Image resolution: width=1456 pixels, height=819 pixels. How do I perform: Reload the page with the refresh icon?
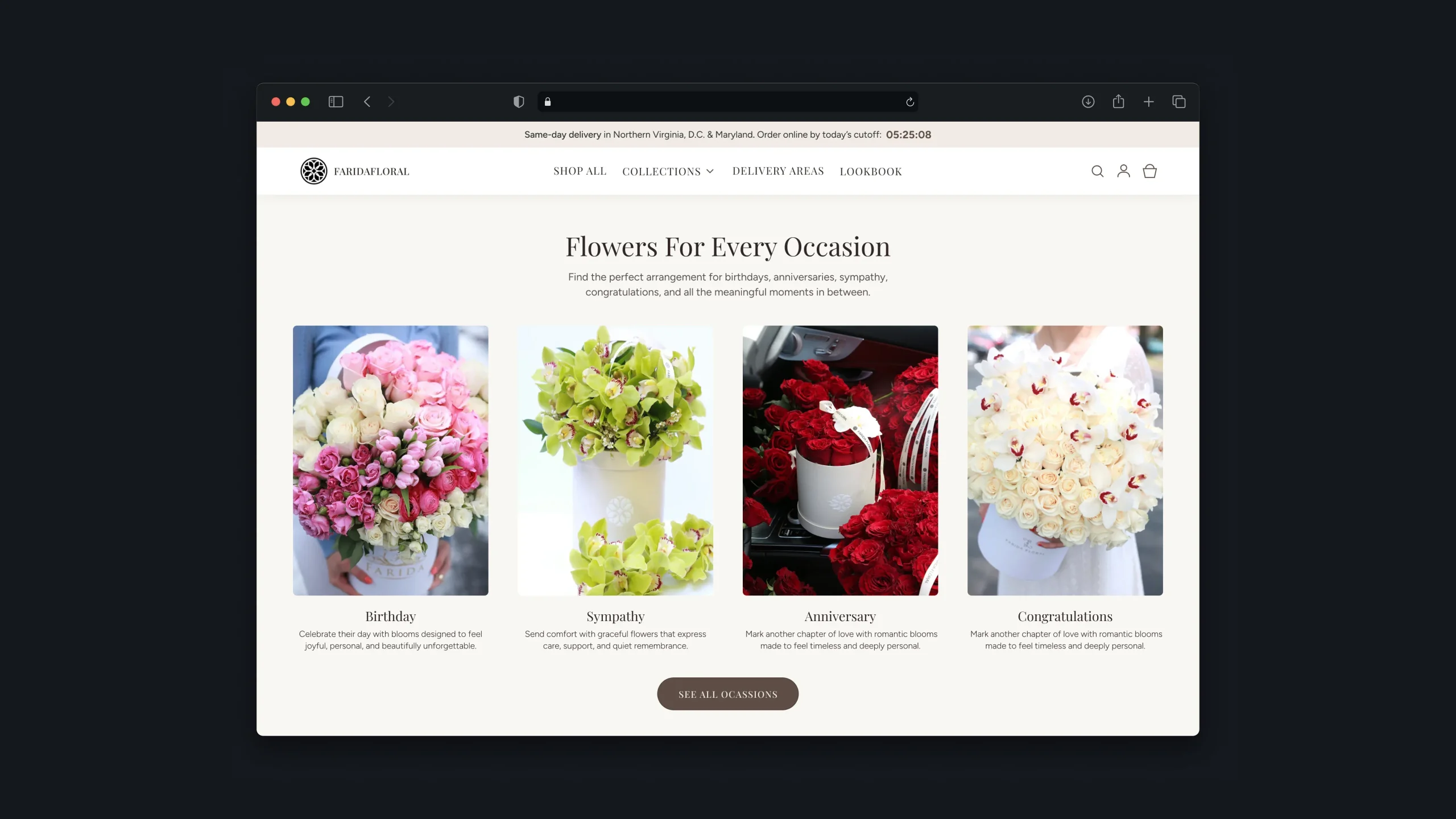point(910,102)
